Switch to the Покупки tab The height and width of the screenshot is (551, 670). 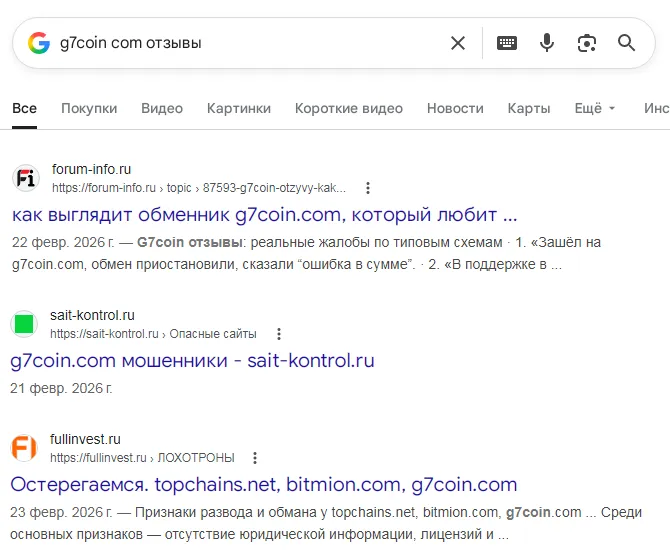point(89,108)
